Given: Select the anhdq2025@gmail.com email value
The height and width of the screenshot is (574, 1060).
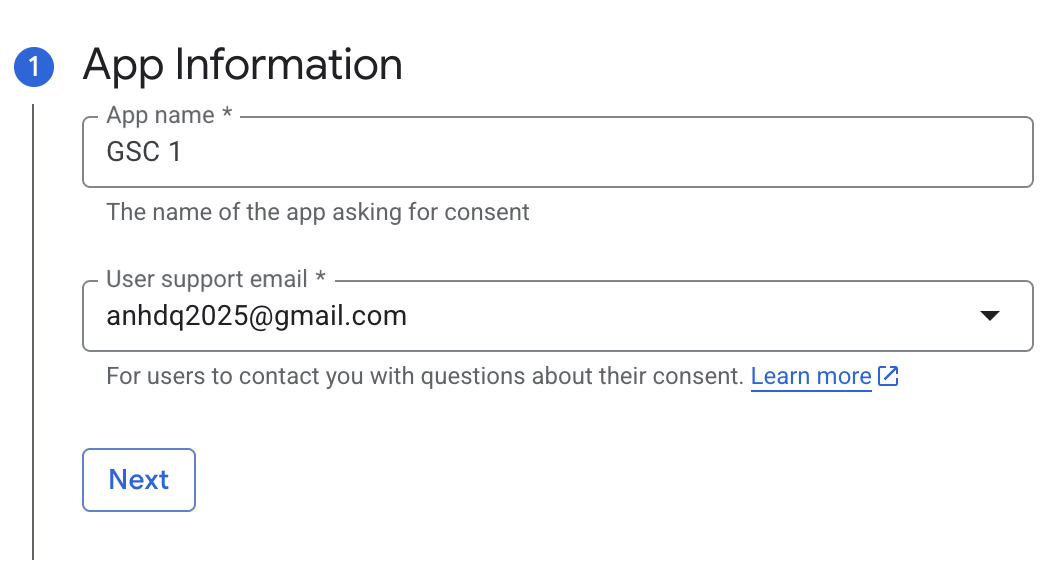Looking at the screenshot, I should (x=257, y=316).
